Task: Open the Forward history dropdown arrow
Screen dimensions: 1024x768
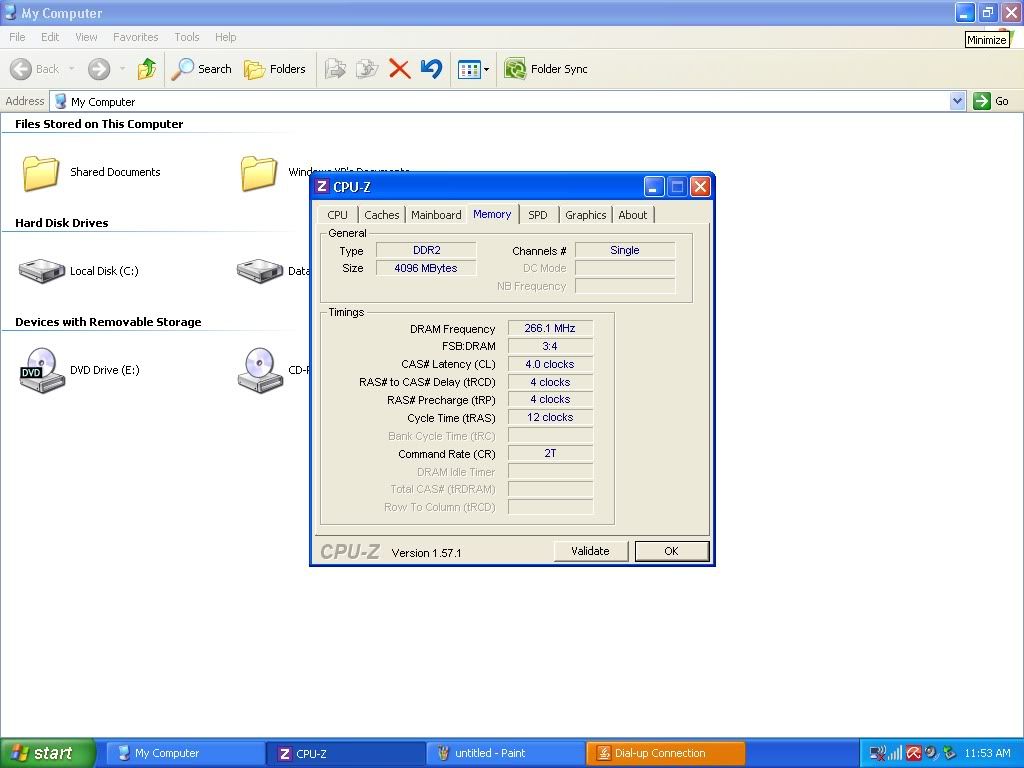Action: 122,69
